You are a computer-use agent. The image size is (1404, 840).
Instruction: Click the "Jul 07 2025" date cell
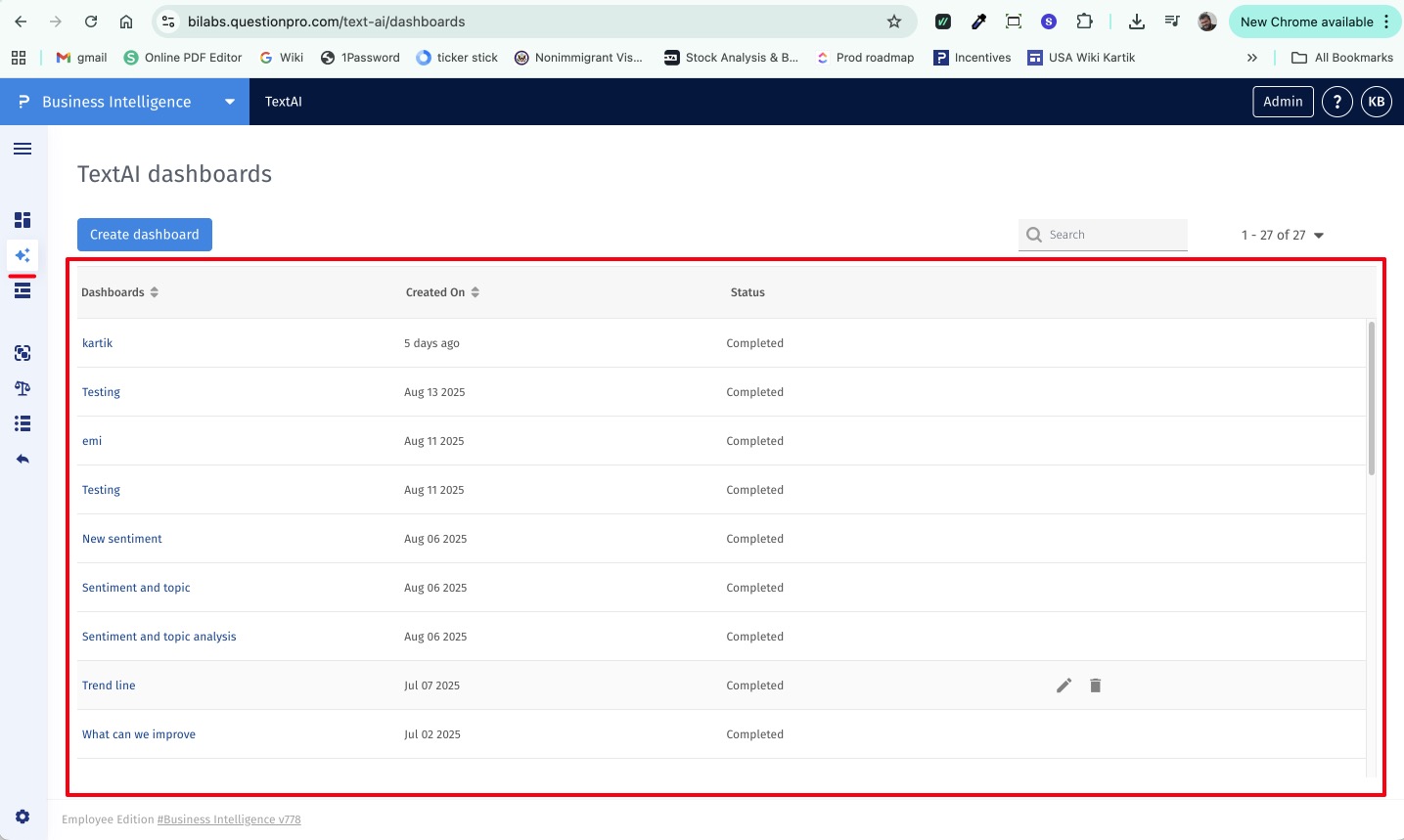tap(431, 685)
